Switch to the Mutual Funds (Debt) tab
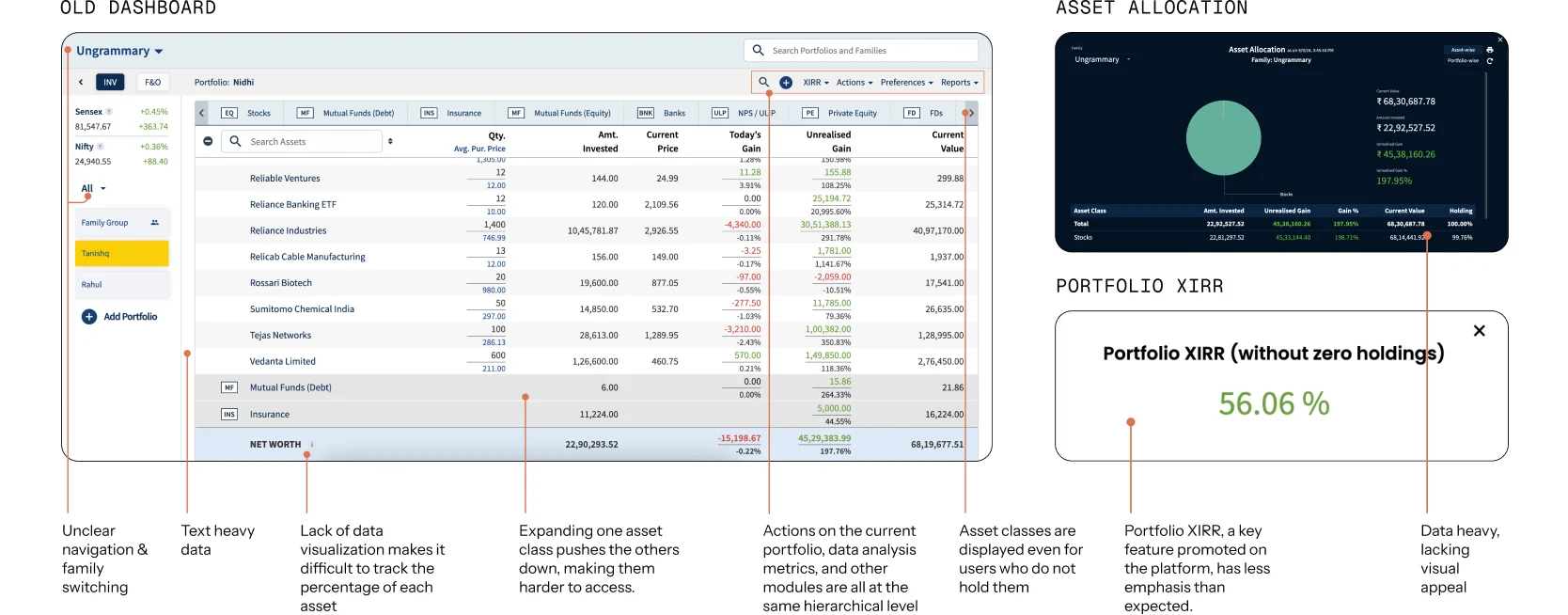Screen dimensions: 1568x615 347,113
